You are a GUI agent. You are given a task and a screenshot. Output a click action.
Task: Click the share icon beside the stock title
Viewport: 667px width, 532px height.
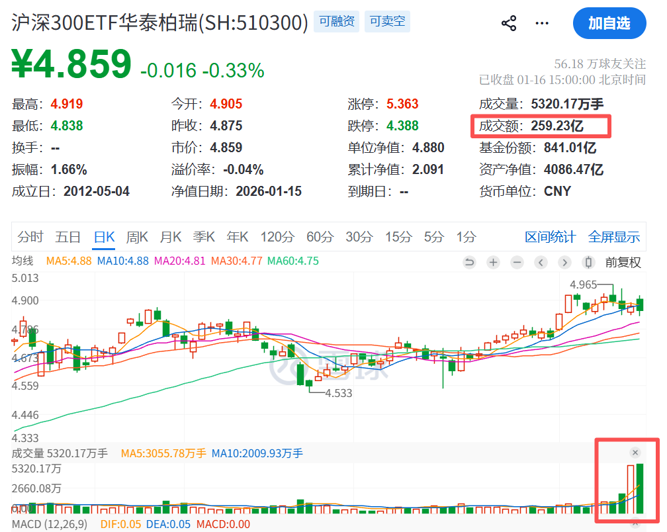pyautogui.click(x=508, y=23)
